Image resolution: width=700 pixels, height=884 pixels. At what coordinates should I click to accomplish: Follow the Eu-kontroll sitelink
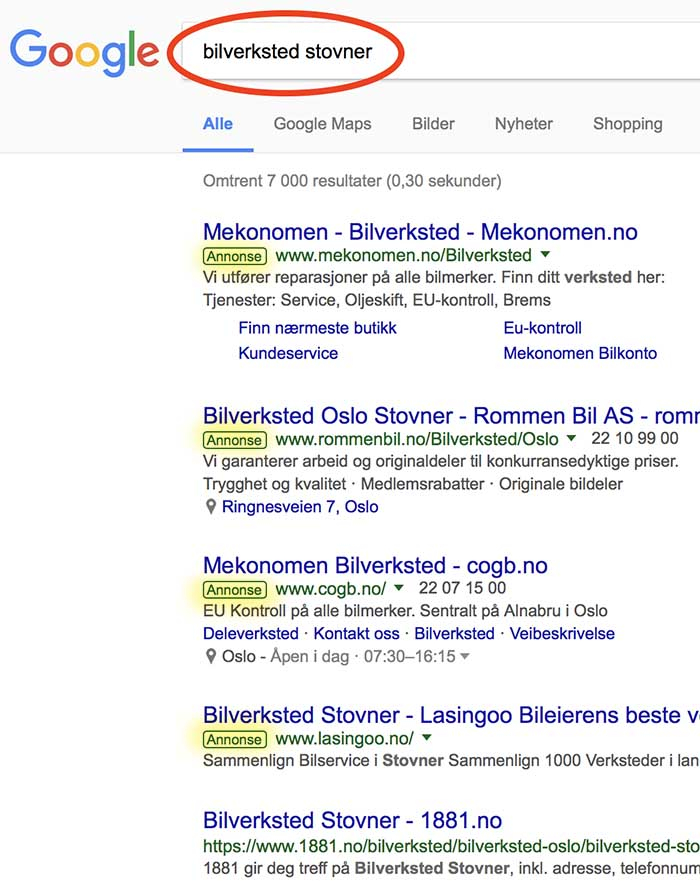[542, 328]
